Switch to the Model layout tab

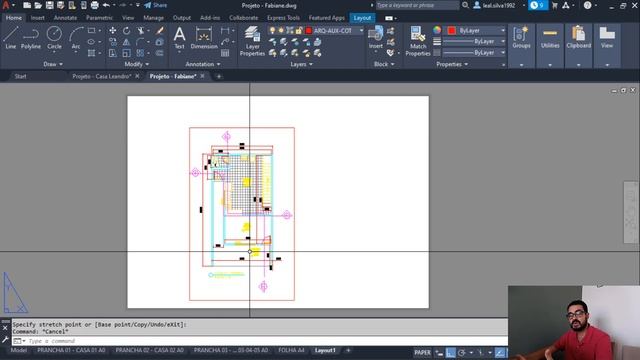point(19,350)
